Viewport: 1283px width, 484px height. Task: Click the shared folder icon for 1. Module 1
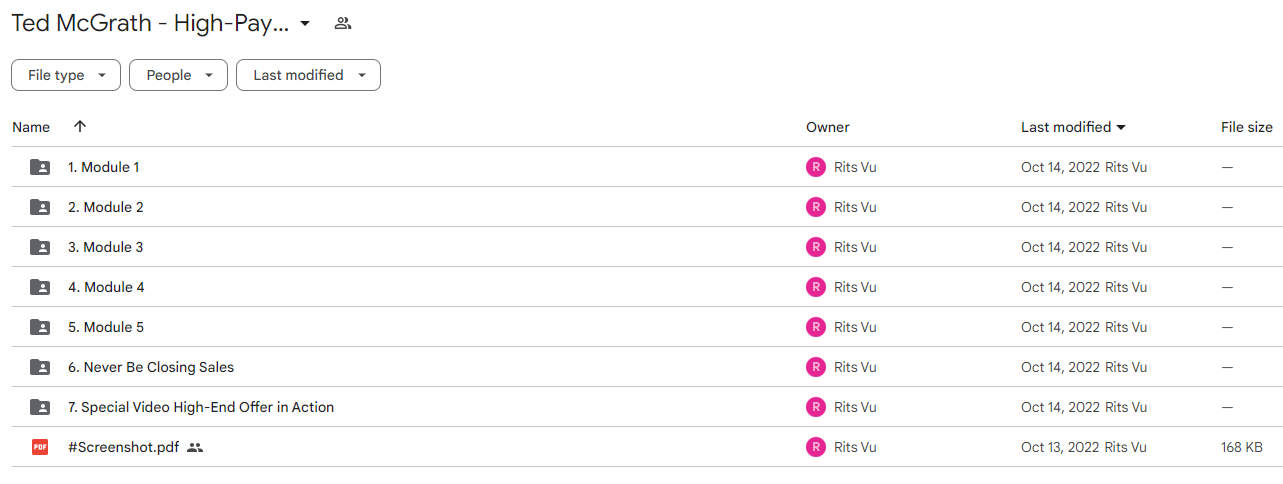pyautogui.click(x=40, y=167)
